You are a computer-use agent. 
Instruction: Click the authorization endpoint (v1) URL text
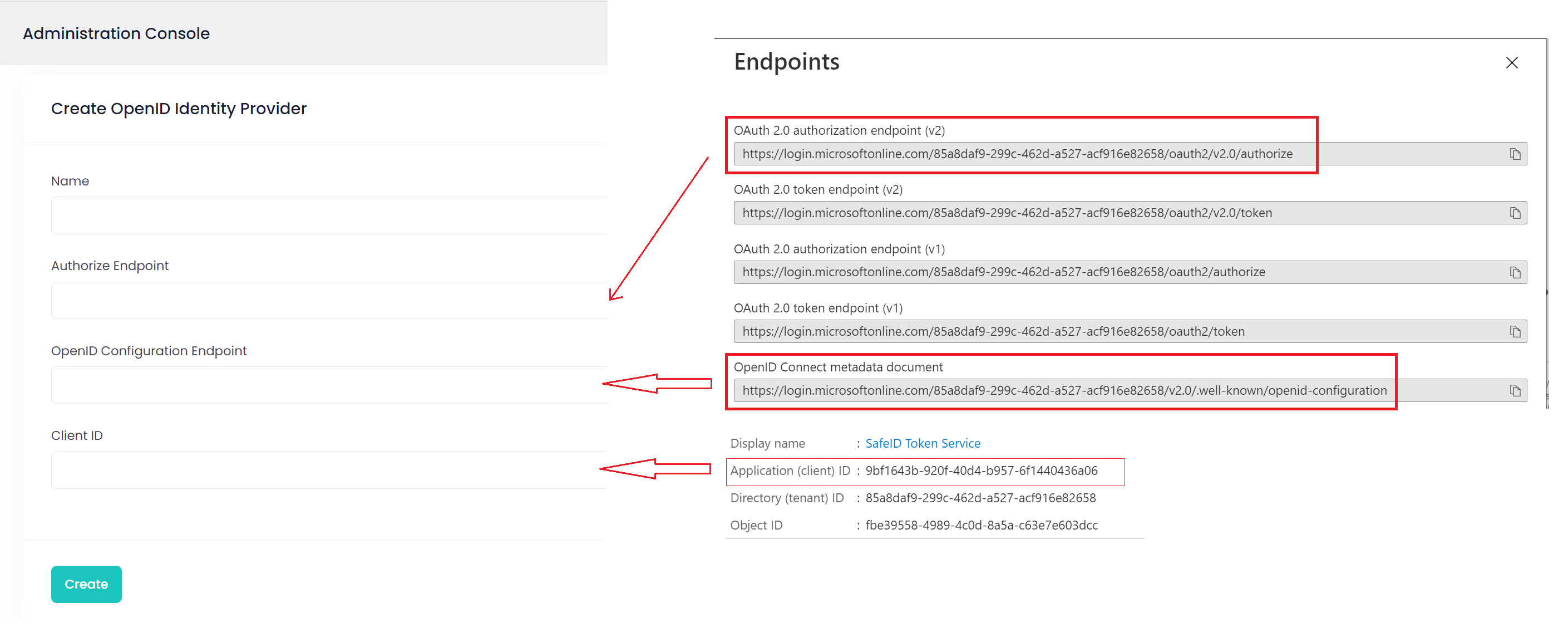point(1003,272)
